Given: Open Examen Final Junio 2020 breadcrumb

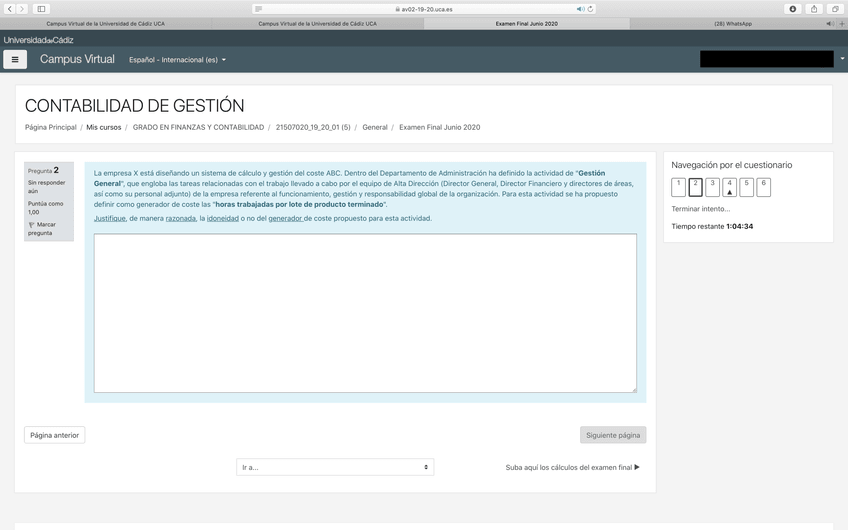Looking at the screenshot, I should (x=440, y=127).
